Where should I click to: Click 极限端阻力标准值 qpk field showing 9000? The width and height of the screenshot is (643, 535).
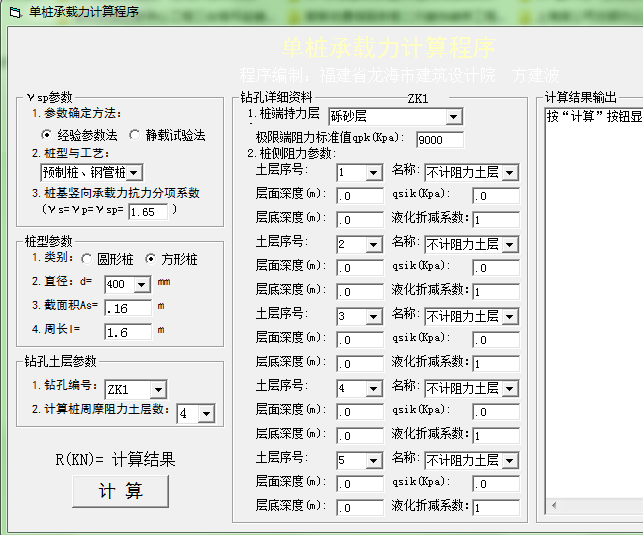click(x=439, y=139)
